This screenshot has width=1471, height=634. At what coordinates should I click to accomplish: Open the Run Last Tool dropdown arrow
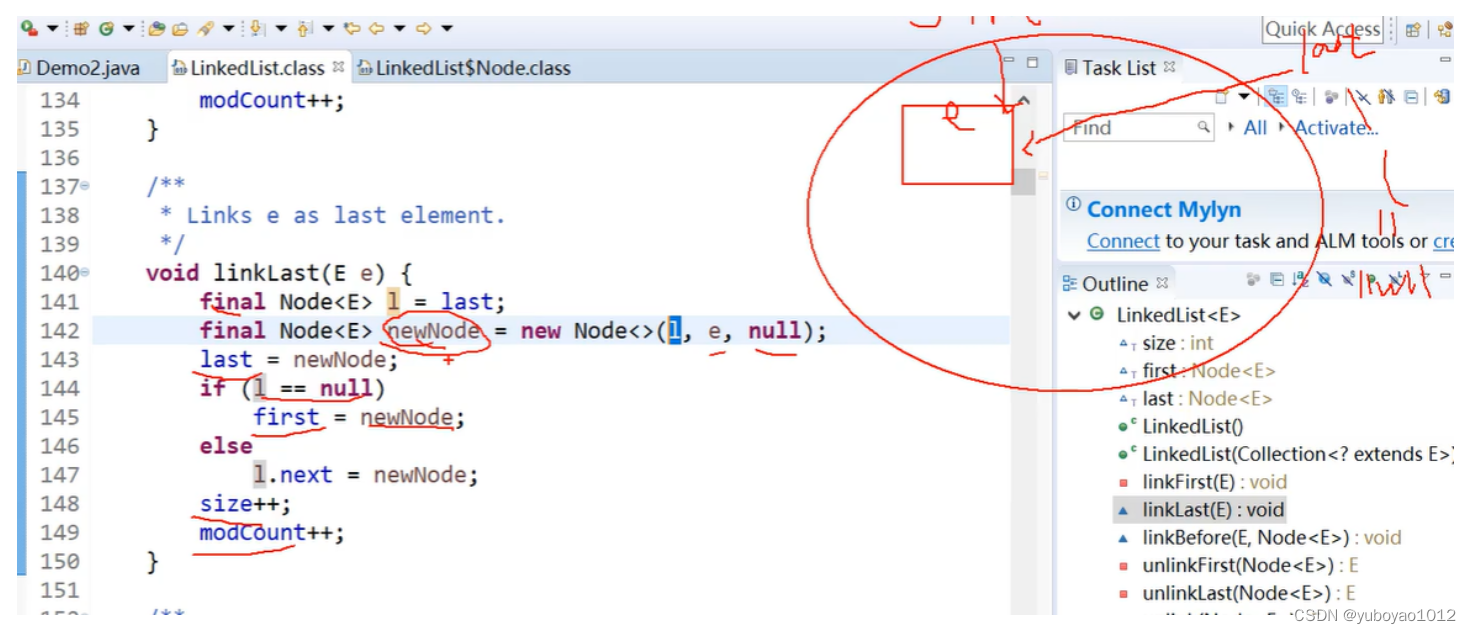coord(52,28)
